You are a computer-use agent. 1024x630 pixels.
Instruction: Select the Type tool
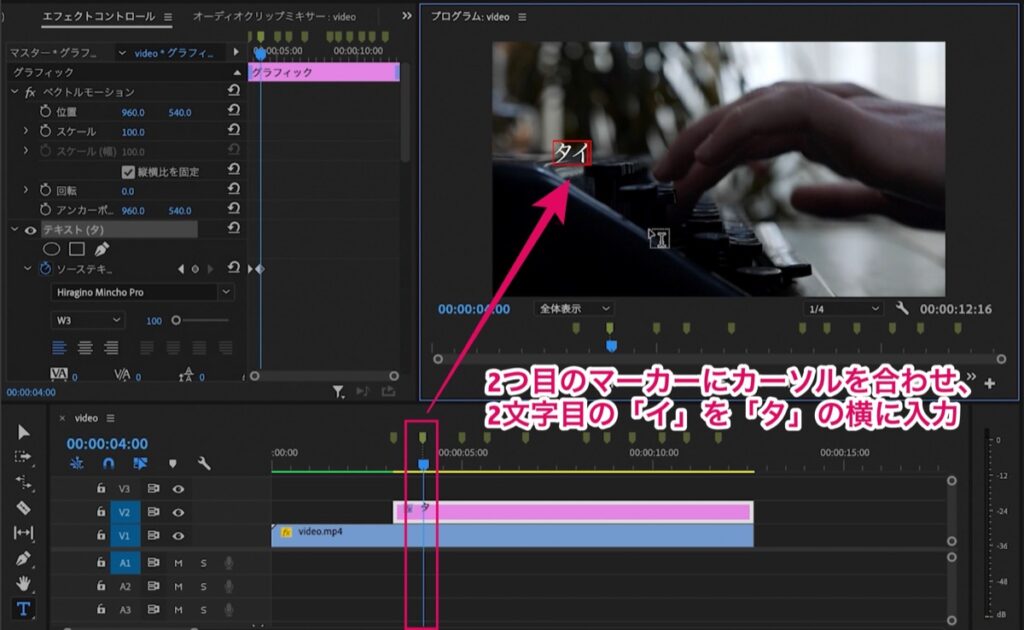24,608
